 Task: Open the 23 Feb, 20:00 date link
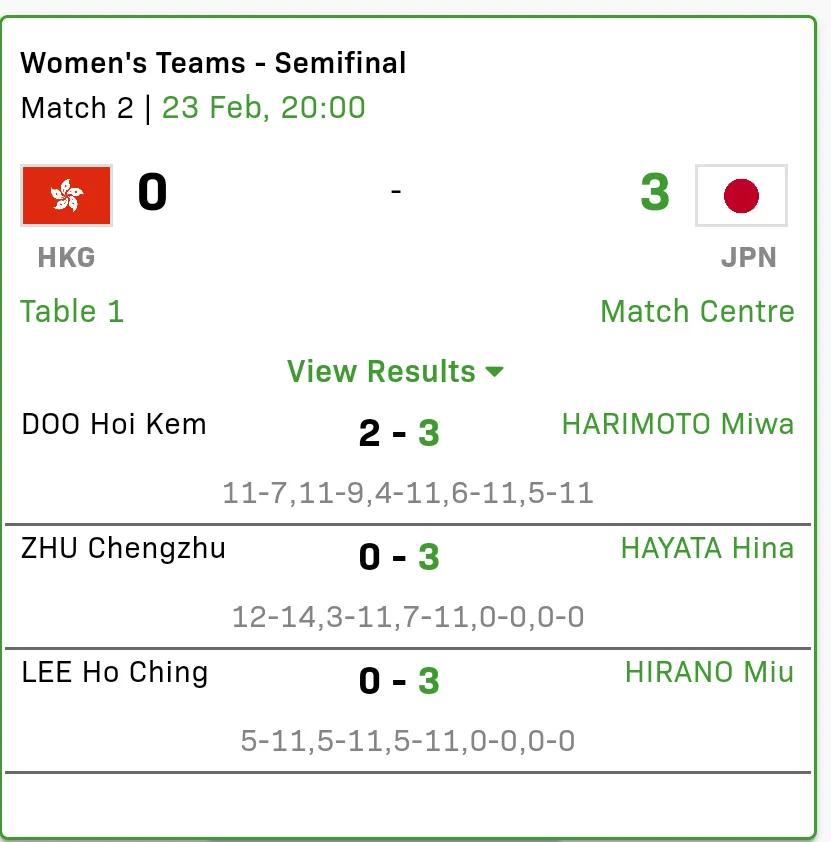pyautogui.click(x=264, y=108)
